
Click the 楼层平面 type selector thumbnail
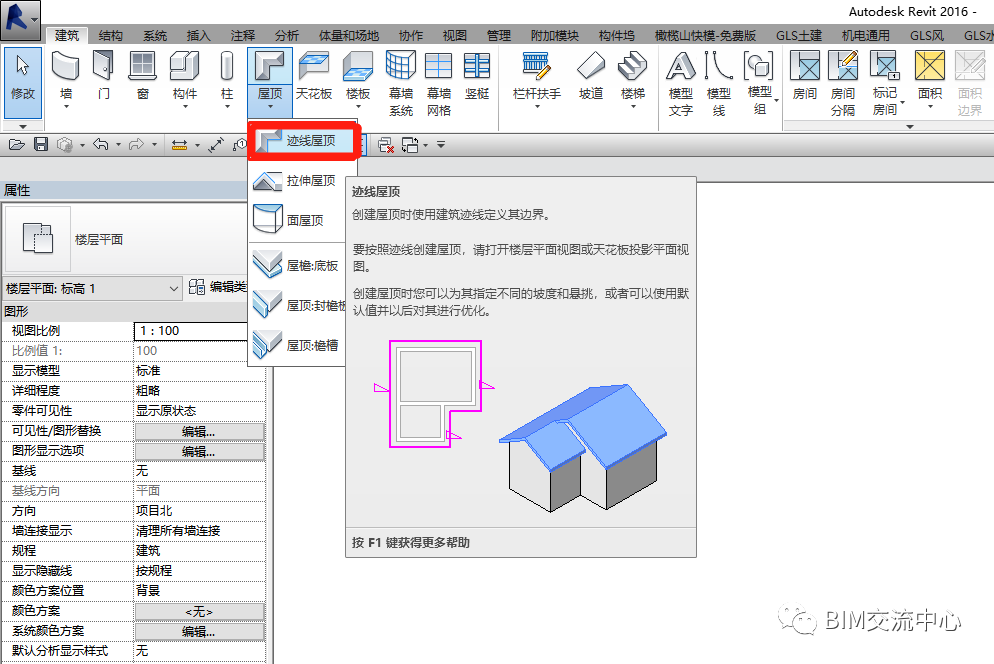tap(38, 238)
